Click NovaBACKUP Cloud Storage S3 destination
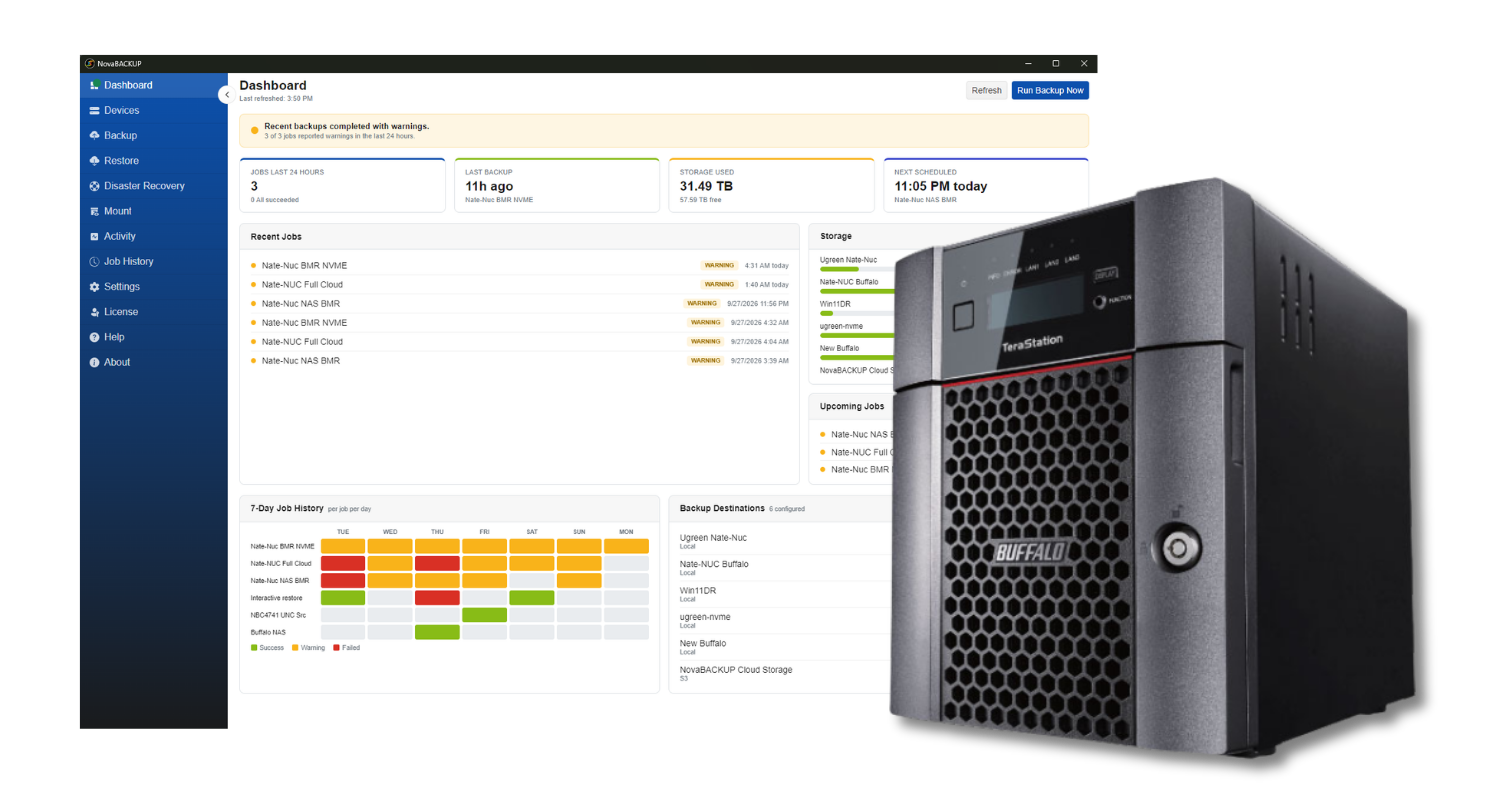The height and width of the screenshot is (797, 1507). pos(785,674)
